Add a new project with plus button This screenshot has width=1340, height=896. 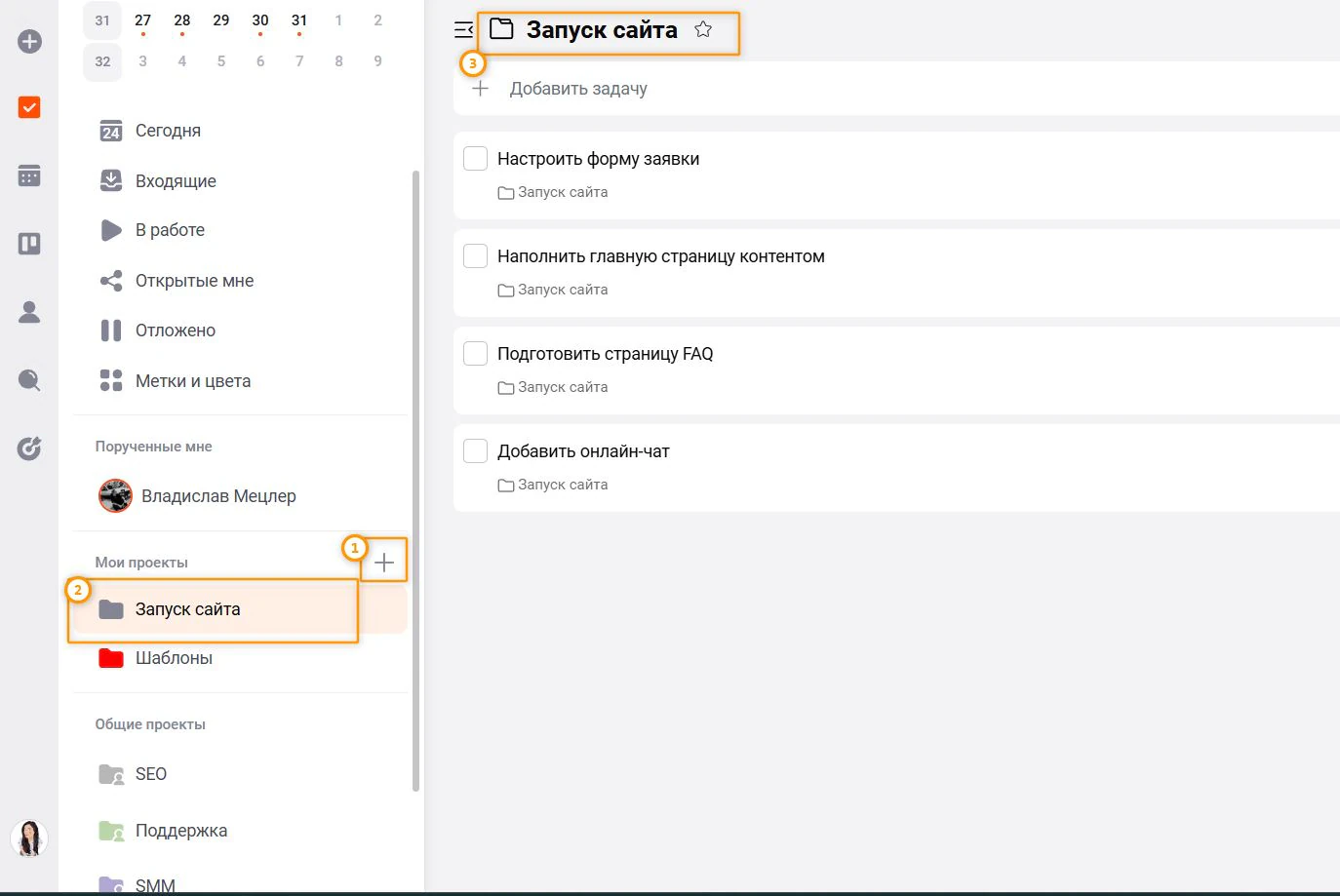pyautogui.click(x=384, y=563)
